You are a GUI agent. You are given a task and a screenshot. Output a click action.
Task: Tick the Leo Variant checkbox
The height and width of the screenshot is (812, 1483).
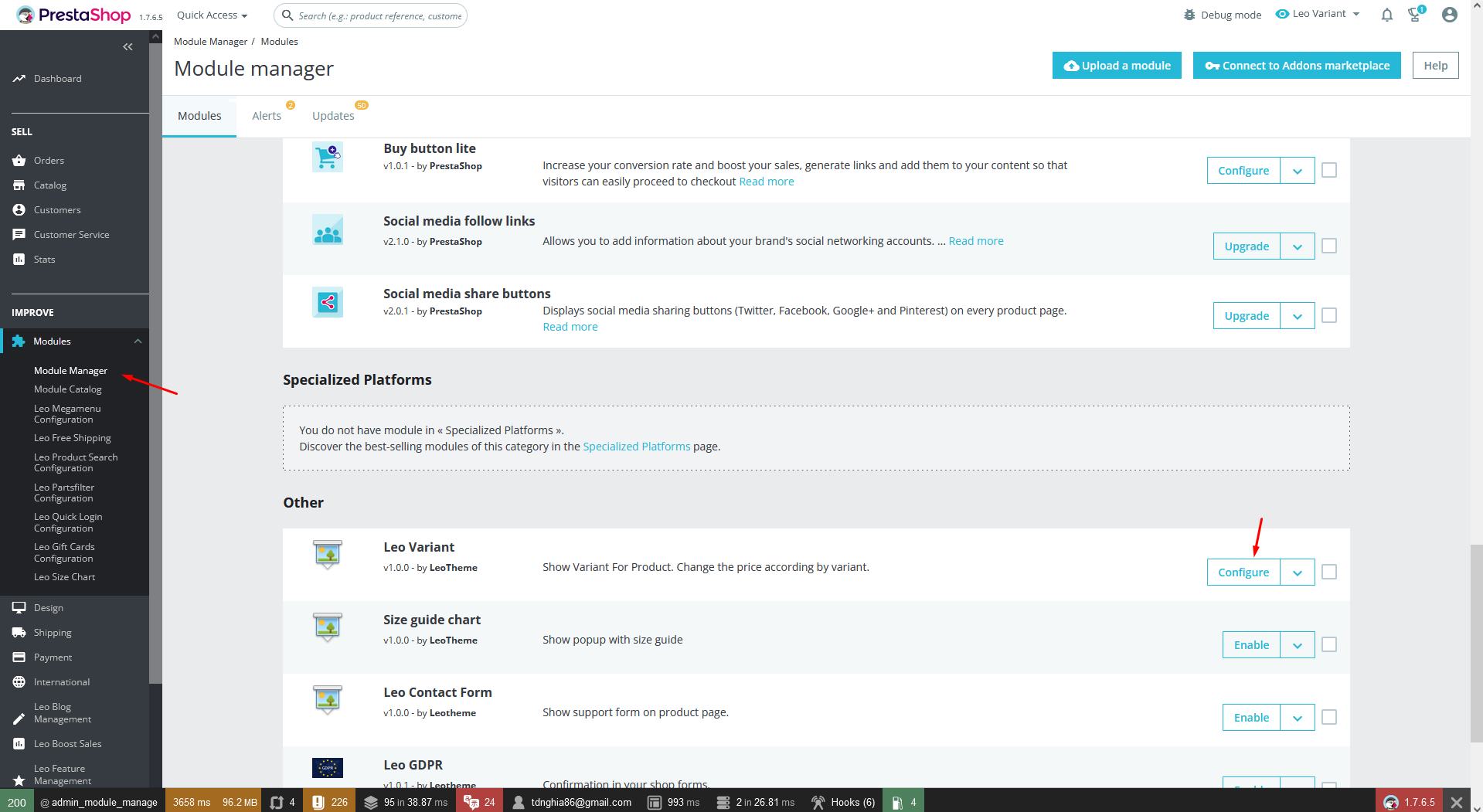pyautogui.click(x=1329, y=572)
